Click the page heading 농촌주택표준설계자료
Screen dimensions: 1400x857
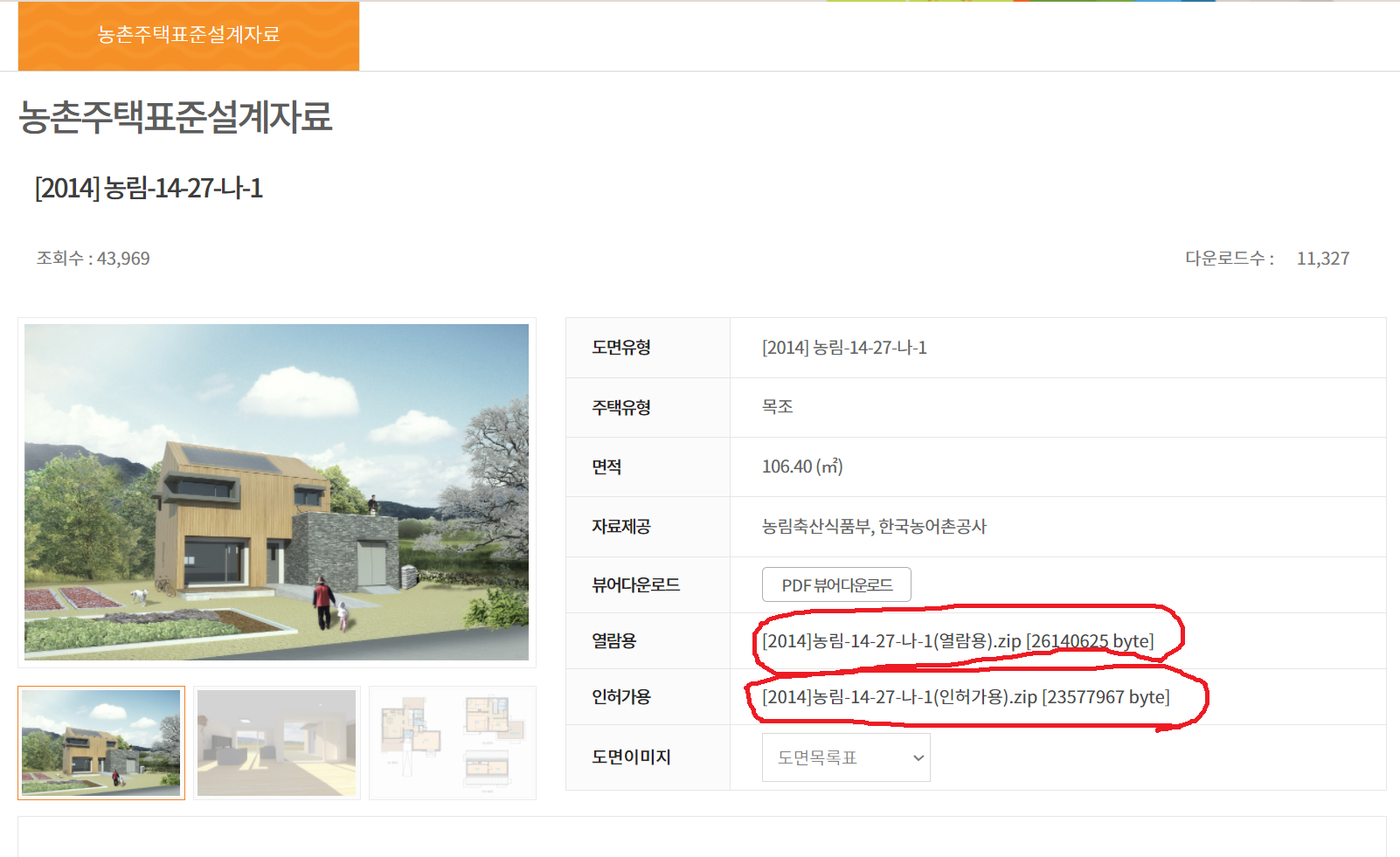point(176,117)
